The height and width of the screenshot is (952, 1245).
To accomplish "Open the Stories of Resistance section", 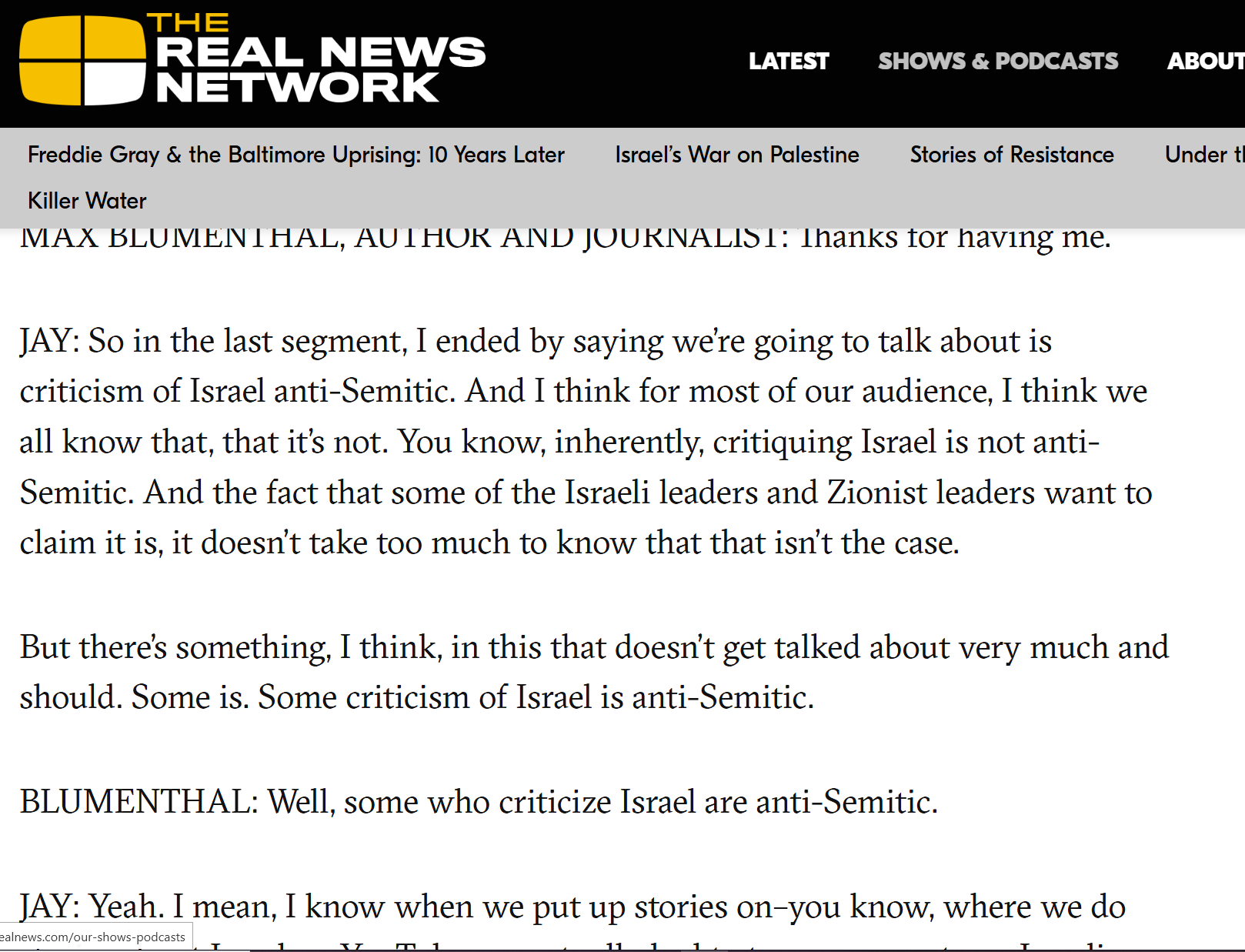I will tap(1012, 155).
